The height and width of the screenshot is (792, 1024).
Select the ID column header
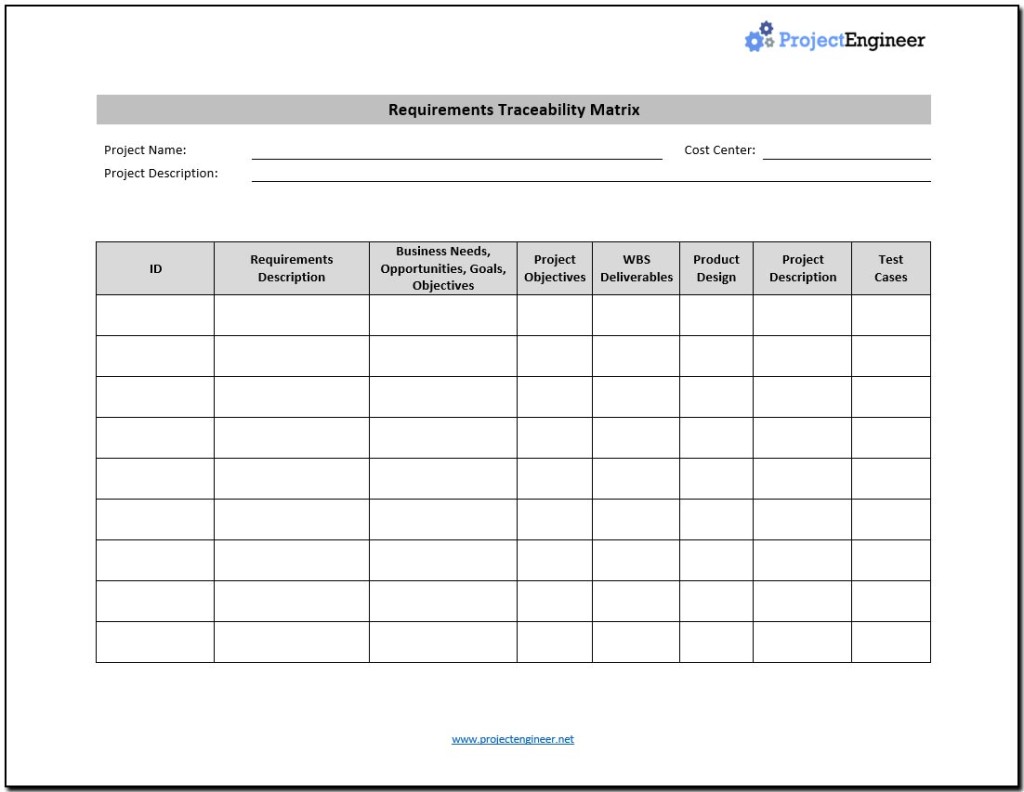154,267
